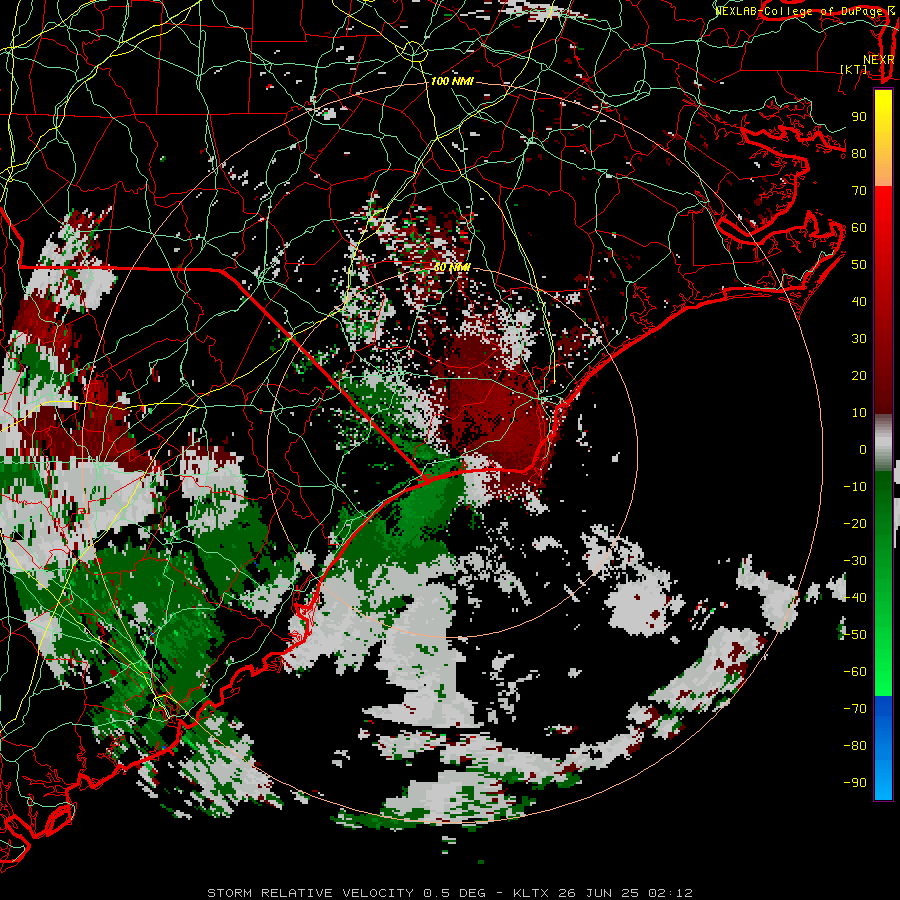Click the KLTX 26 JUN 25 02:12 timestamp
Viewport: 900px width, 900px height.
point(603,893)
